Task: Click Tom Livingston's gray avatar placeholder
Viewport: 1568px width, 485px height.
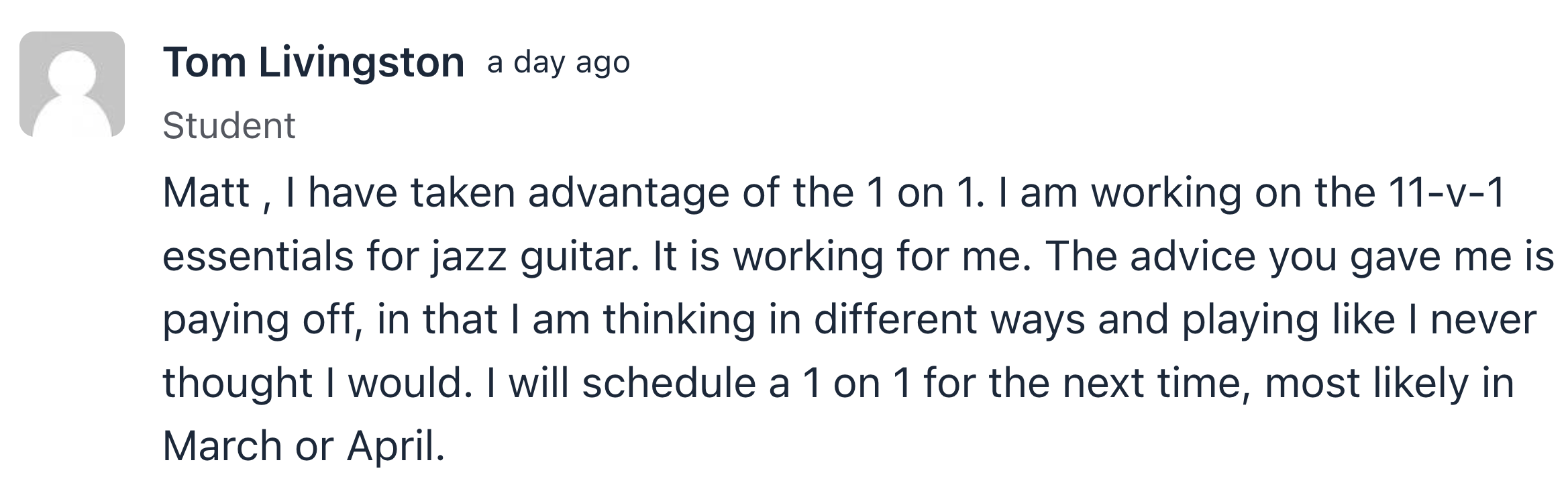Action: coord(72,84)
